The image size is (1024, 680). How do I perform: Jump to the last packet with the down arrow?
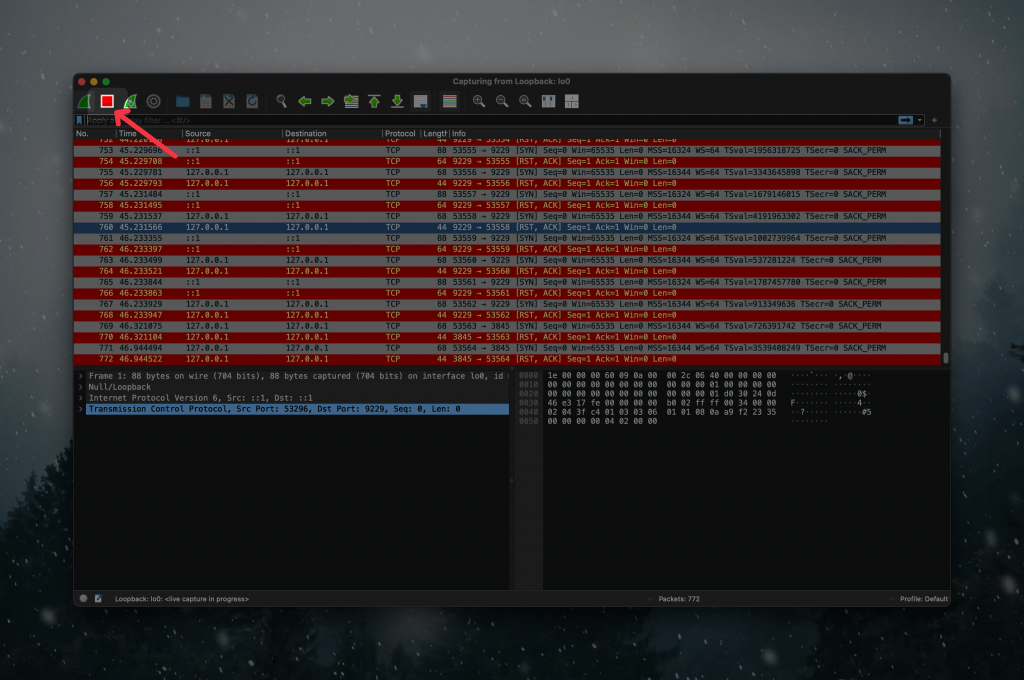[x=397, y=101]
